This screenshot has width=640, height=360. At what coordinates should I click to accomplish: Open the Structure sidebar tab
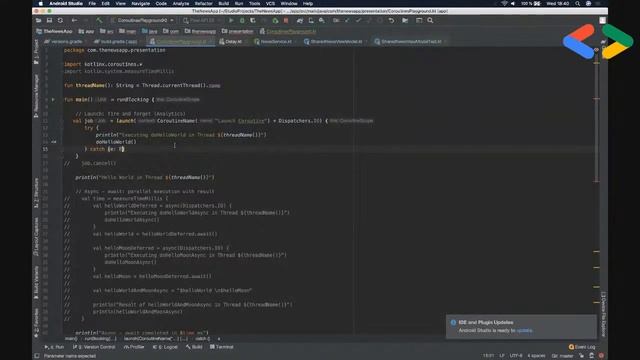[x=36, y=193]
